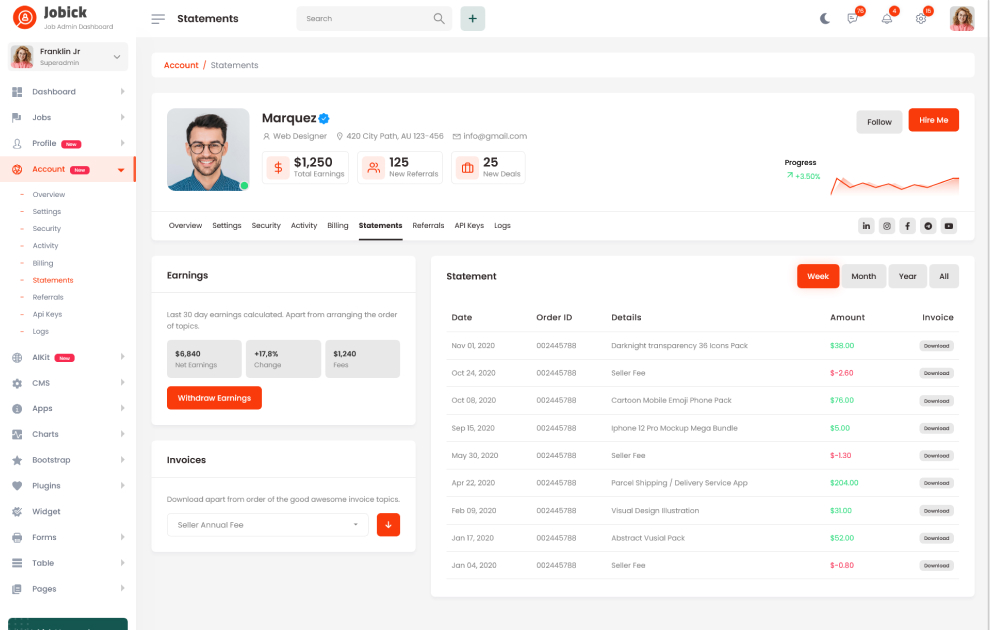This screenshot has height=630, width=990.
Task: Collapse the sidebar with hamburger icon
Action: pyautogui.click(x=158, y=18)
